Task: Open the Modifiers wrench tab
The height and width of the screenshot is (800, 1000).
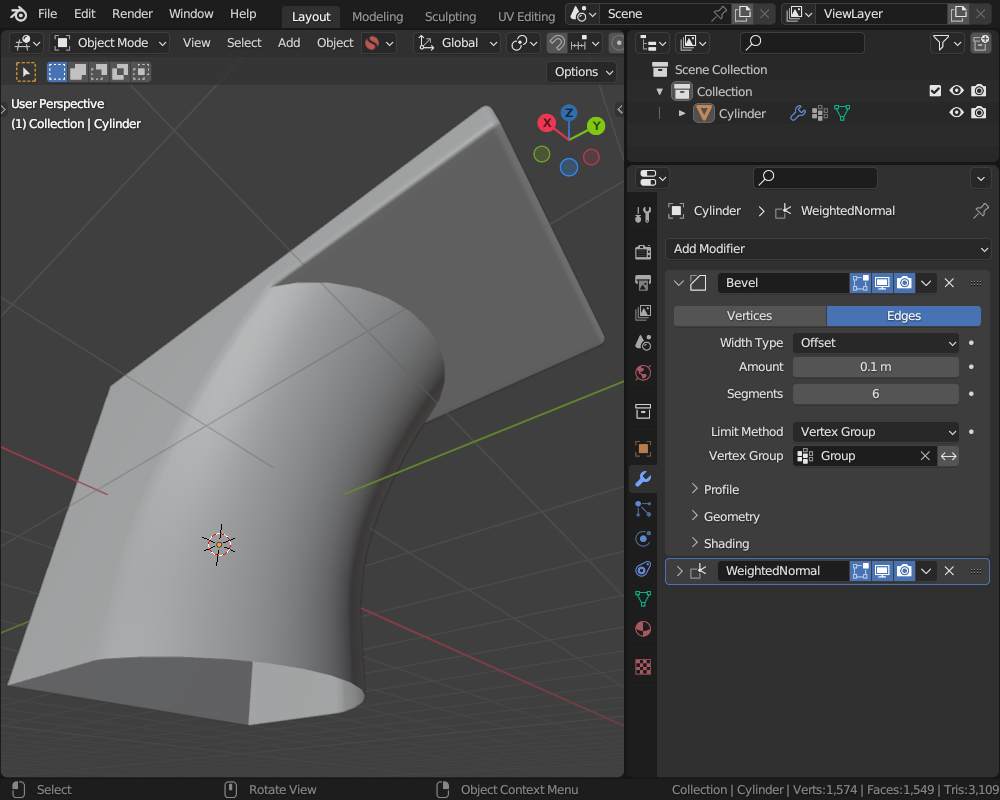Action: point(643,478)
